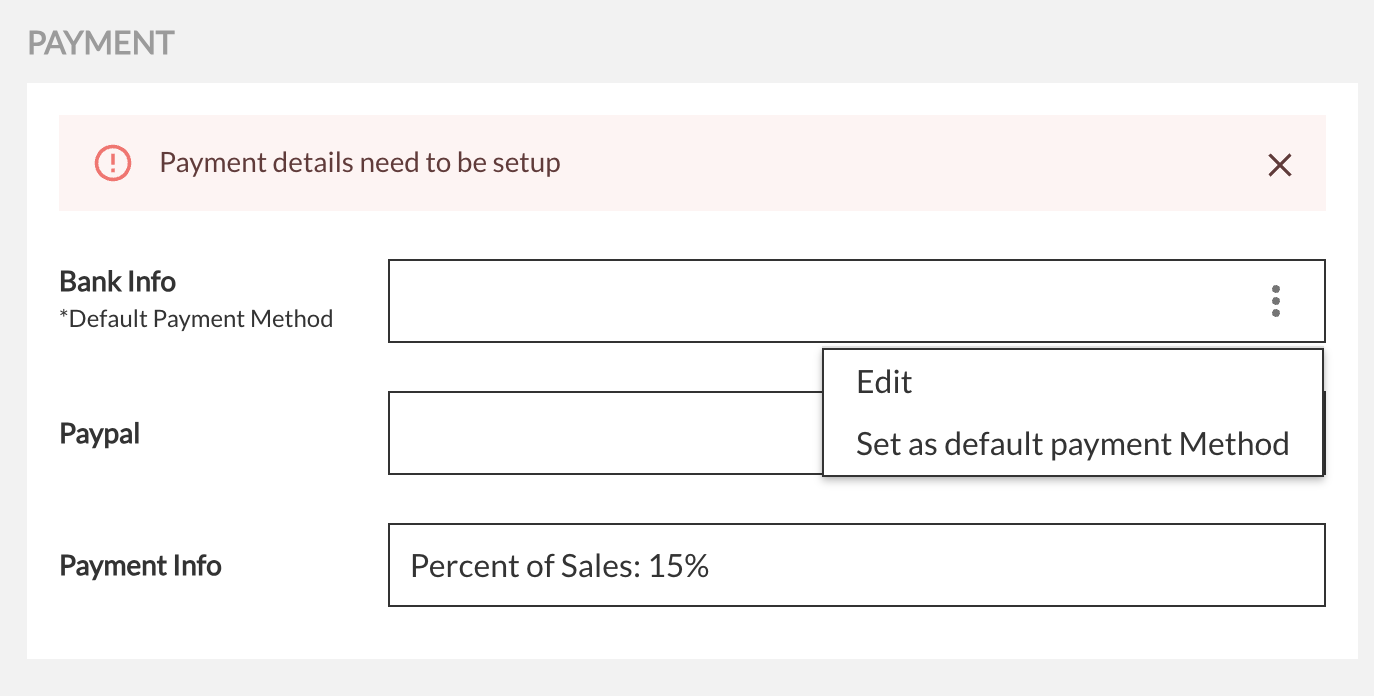This screenshot has height=696, width=1374.
Task: Click the red warning exclamation icon
Action: tap(113, 163)
